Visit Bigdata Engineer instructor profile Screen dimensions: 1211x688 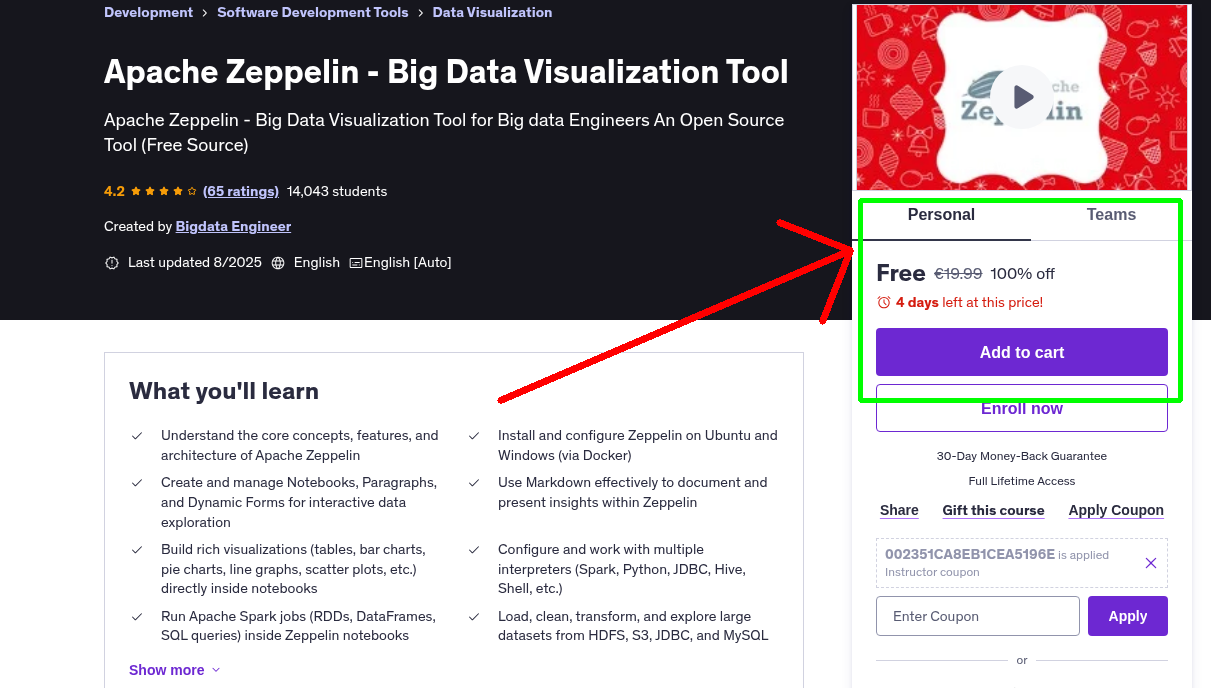tap(233, 226)
